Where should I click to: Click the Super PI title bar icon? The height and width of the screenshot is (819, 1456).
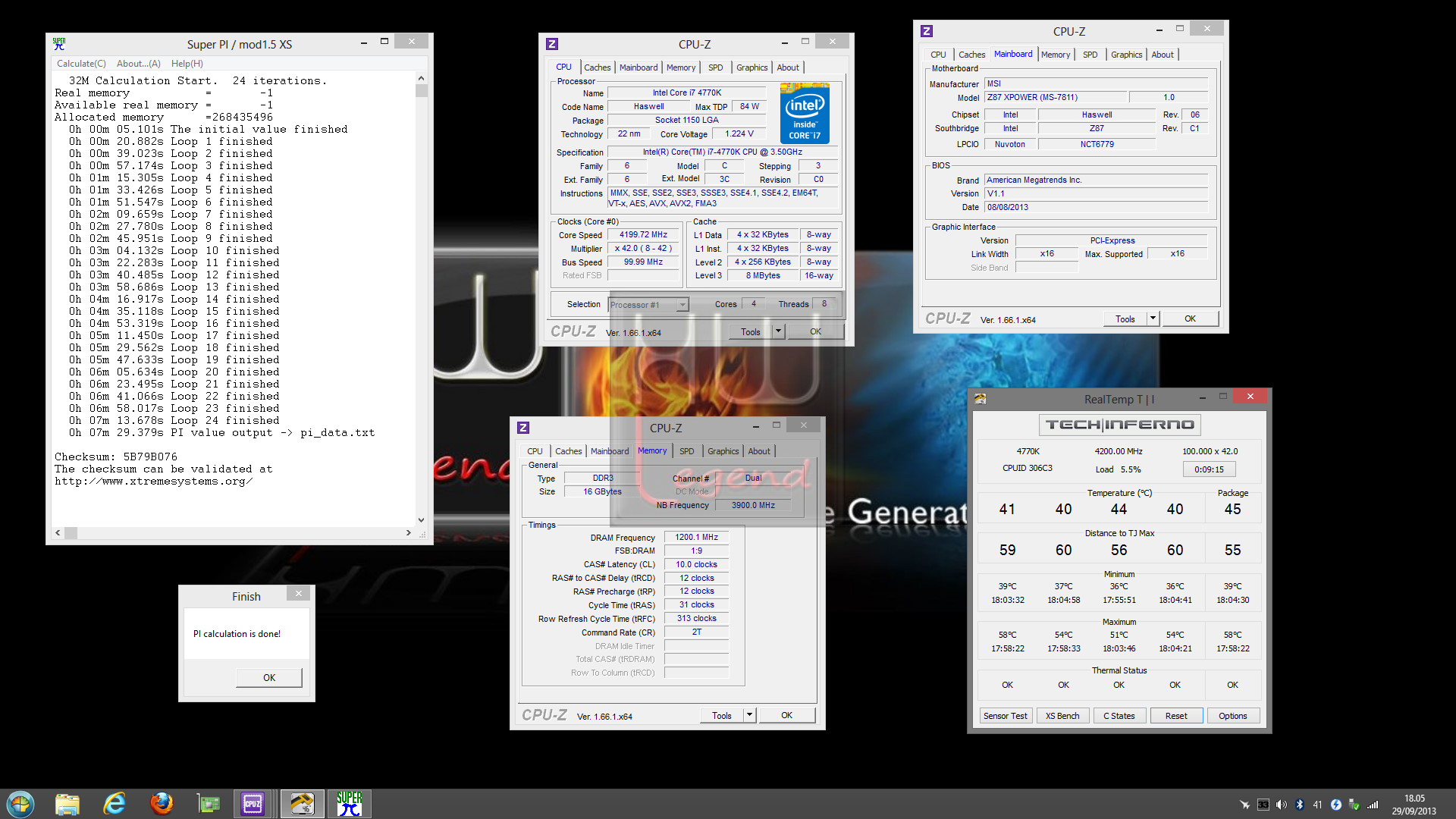click(59, 44)
